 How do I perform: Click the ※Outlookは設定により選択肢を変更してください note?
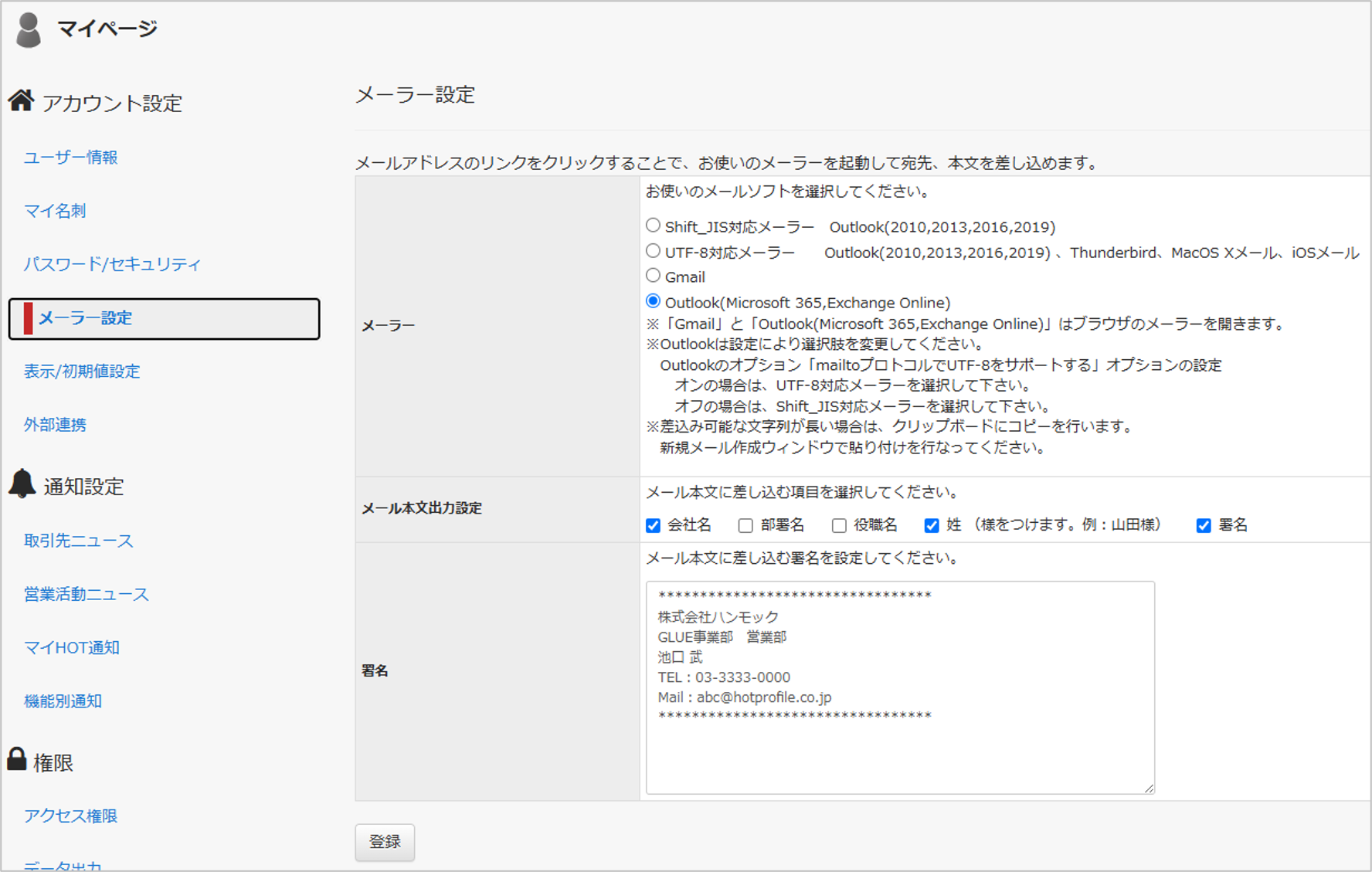[x=815, y=344]
